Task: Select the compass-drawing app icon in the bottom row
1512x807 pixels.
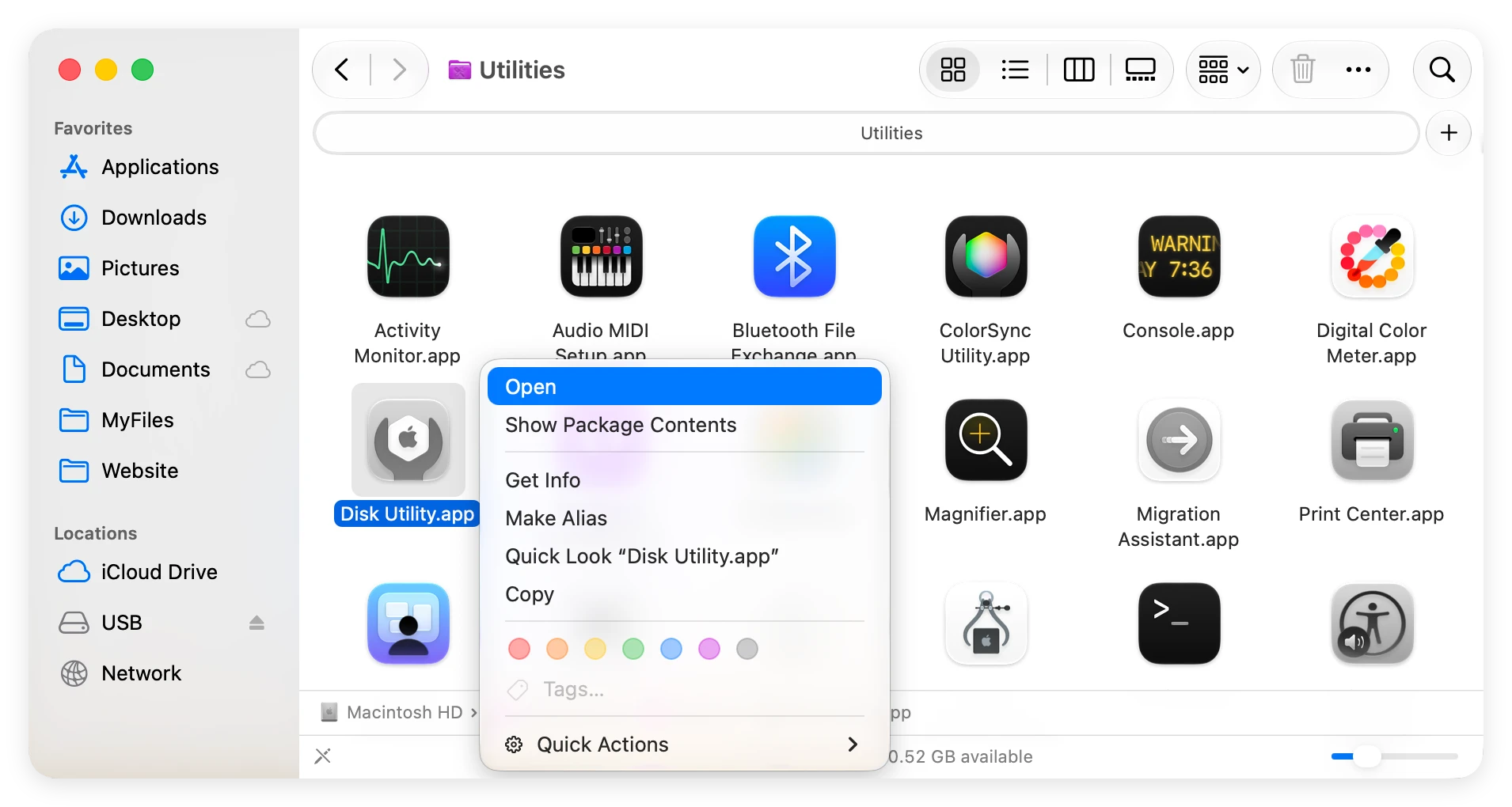Action: pyautogui.click(x=986, y=623)
